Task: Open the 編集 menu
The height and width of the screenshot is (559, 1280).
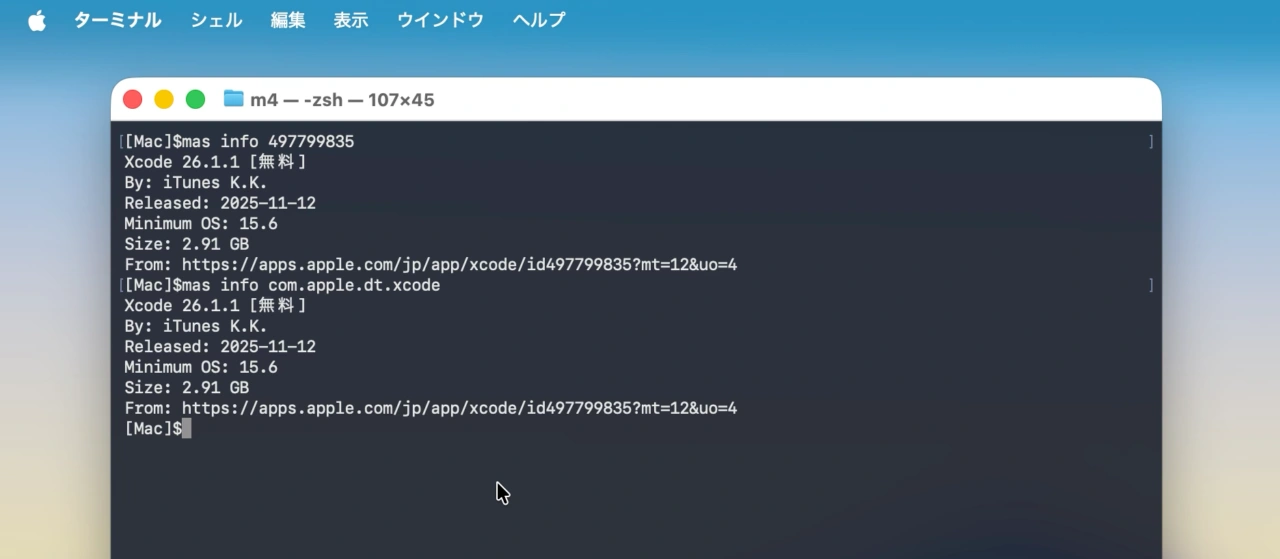Action: click(x=288, y=20)
